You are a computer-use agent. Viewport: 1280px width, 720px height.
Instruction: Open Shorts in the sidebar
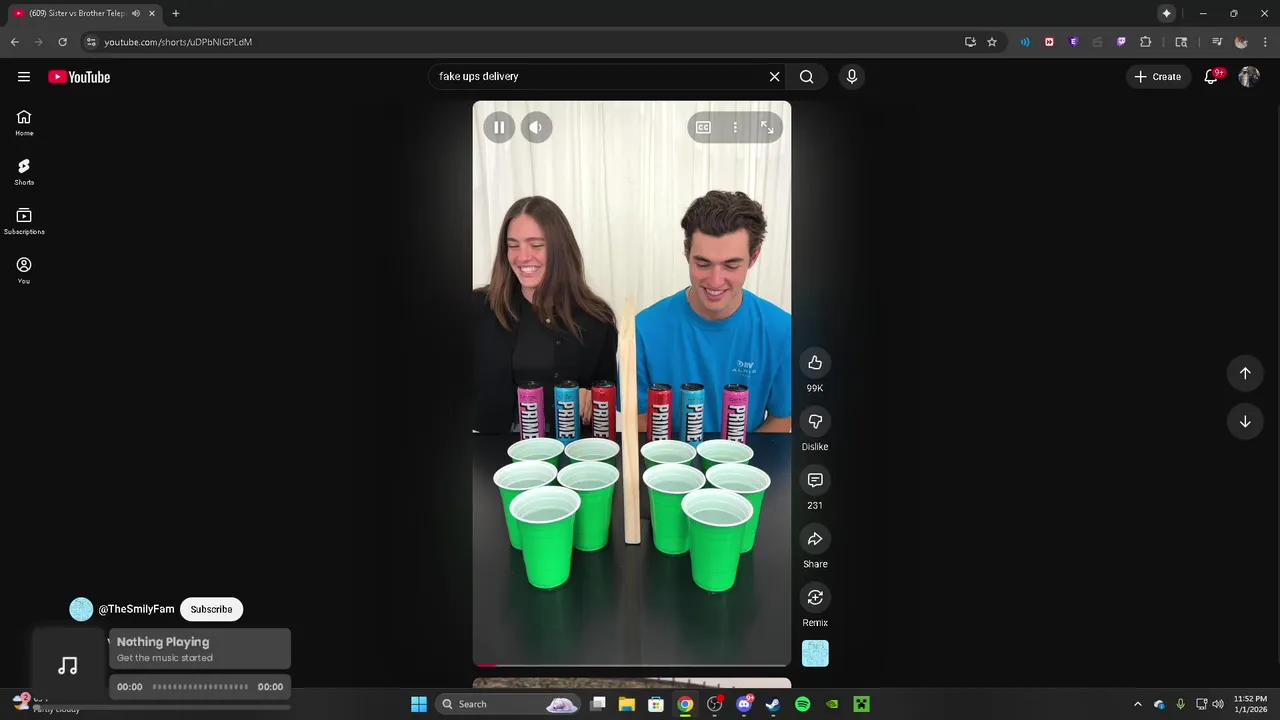[24, 172]
